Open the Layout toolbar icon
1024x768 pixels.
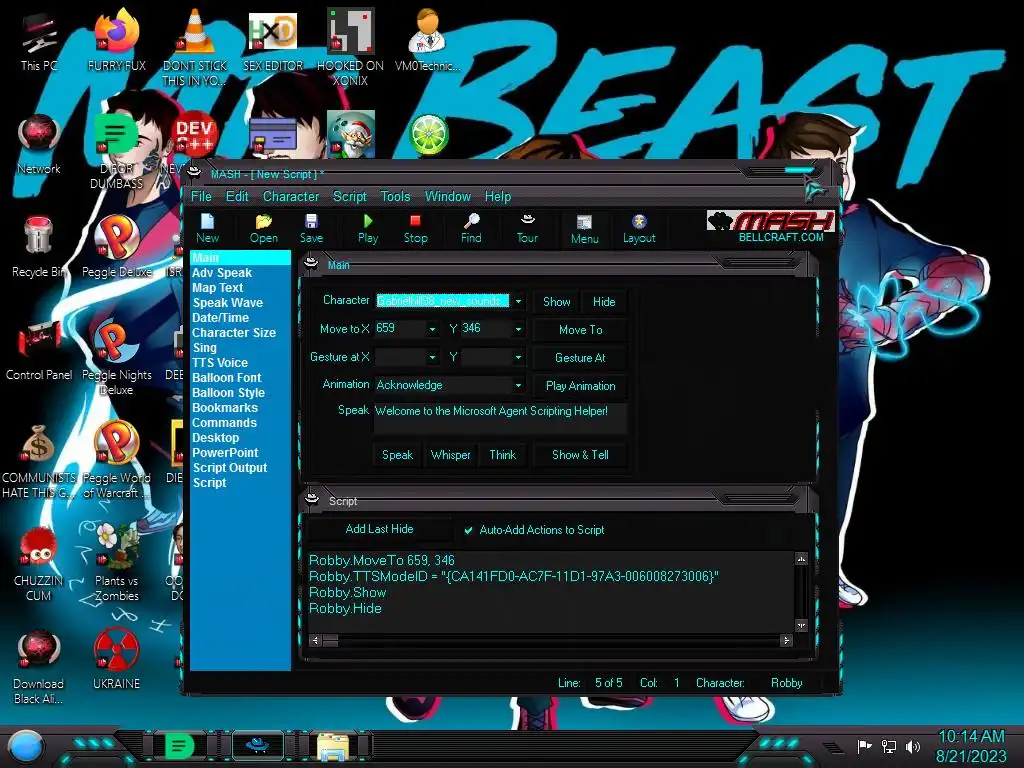639,229
